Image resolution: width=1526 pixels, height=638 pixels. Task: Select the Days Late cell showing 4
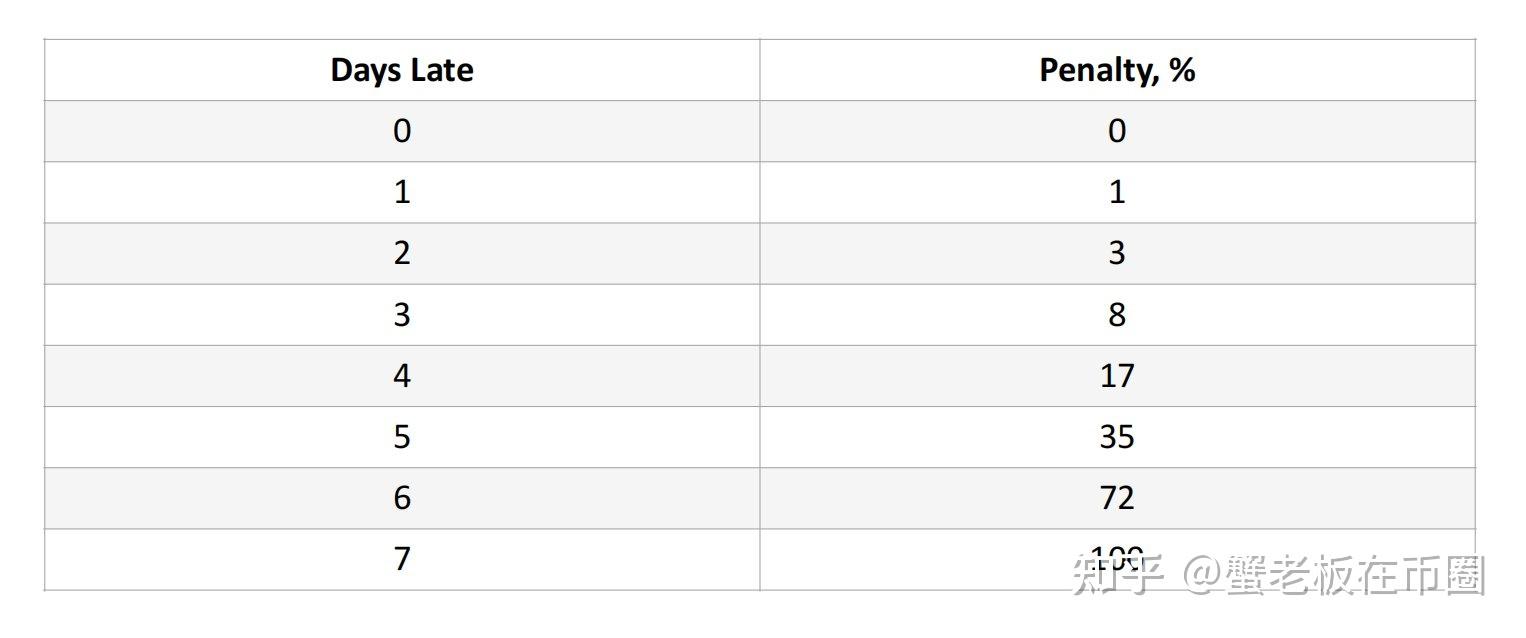(x=402, y=376)
